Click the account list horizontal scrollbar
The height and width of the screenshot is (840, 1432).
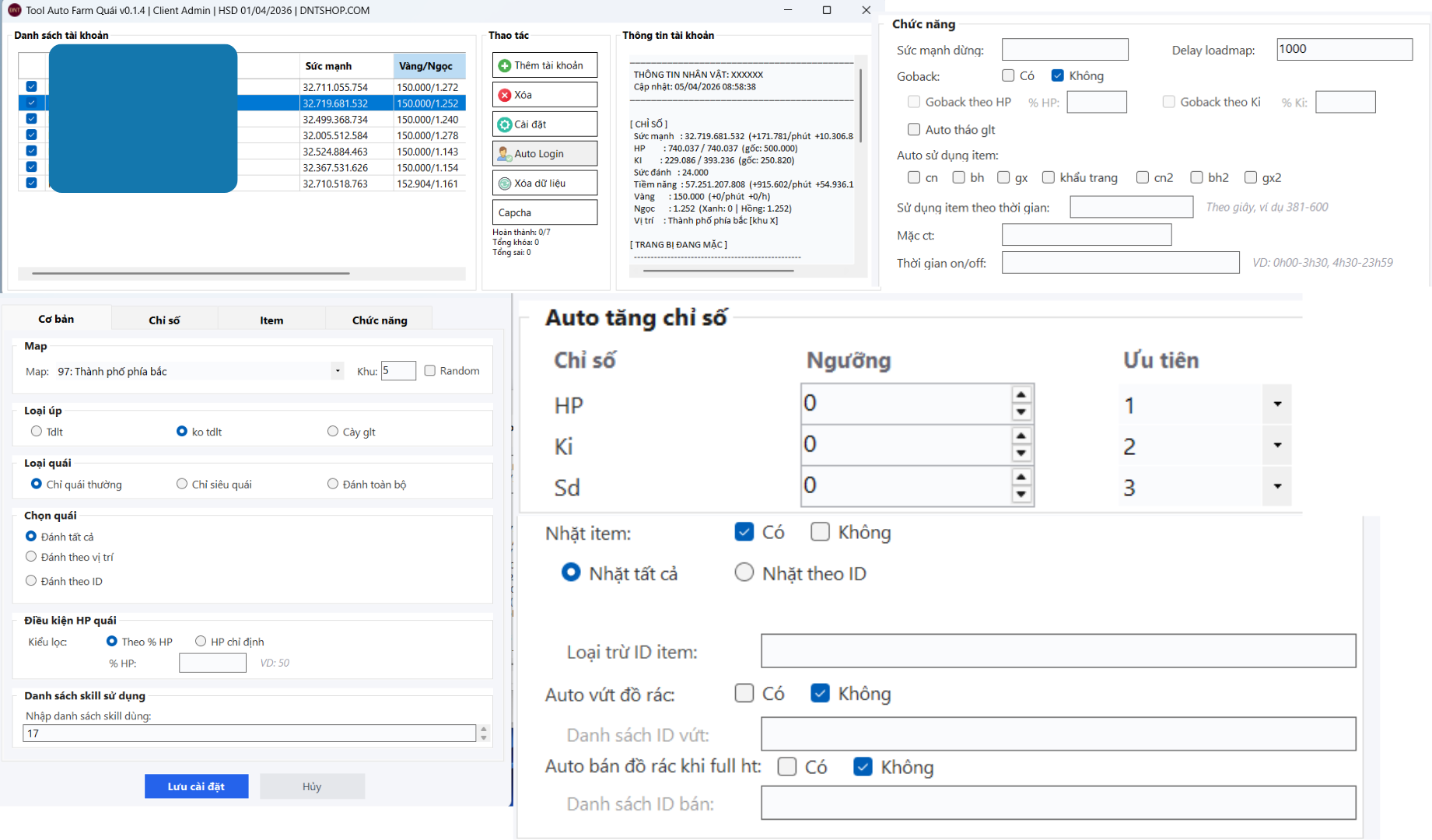tap(191, 274)
